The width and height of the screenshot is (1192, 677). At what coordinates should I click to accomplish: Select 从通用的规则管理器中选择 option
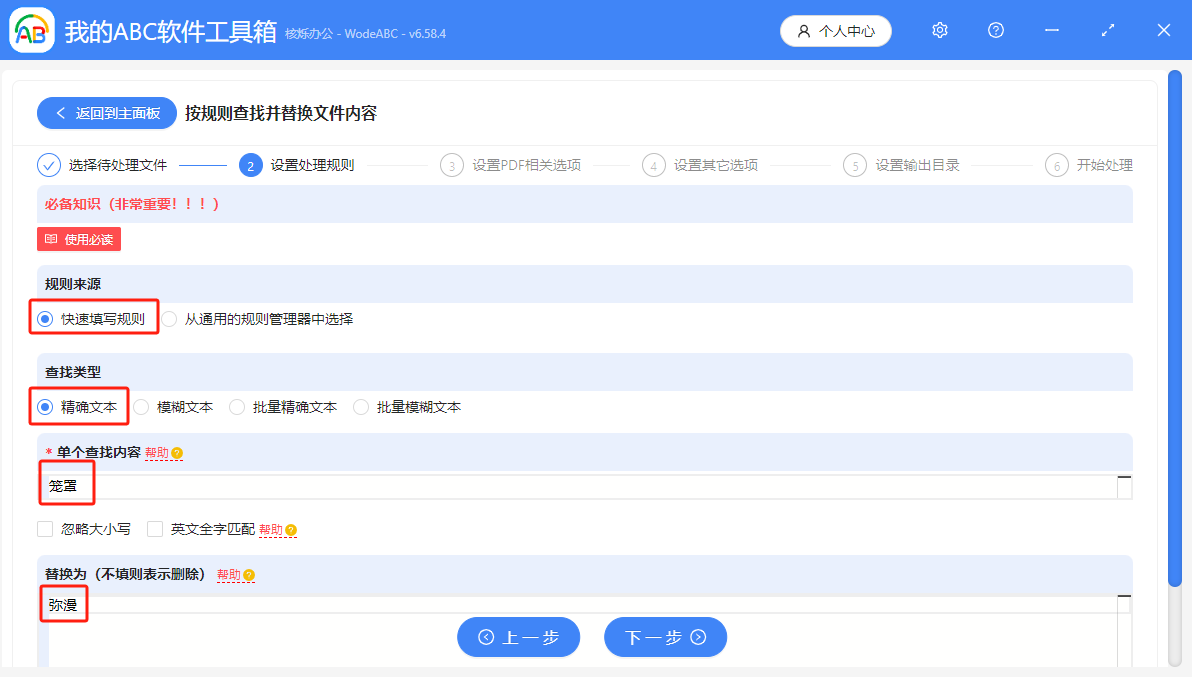click(169, 320)
